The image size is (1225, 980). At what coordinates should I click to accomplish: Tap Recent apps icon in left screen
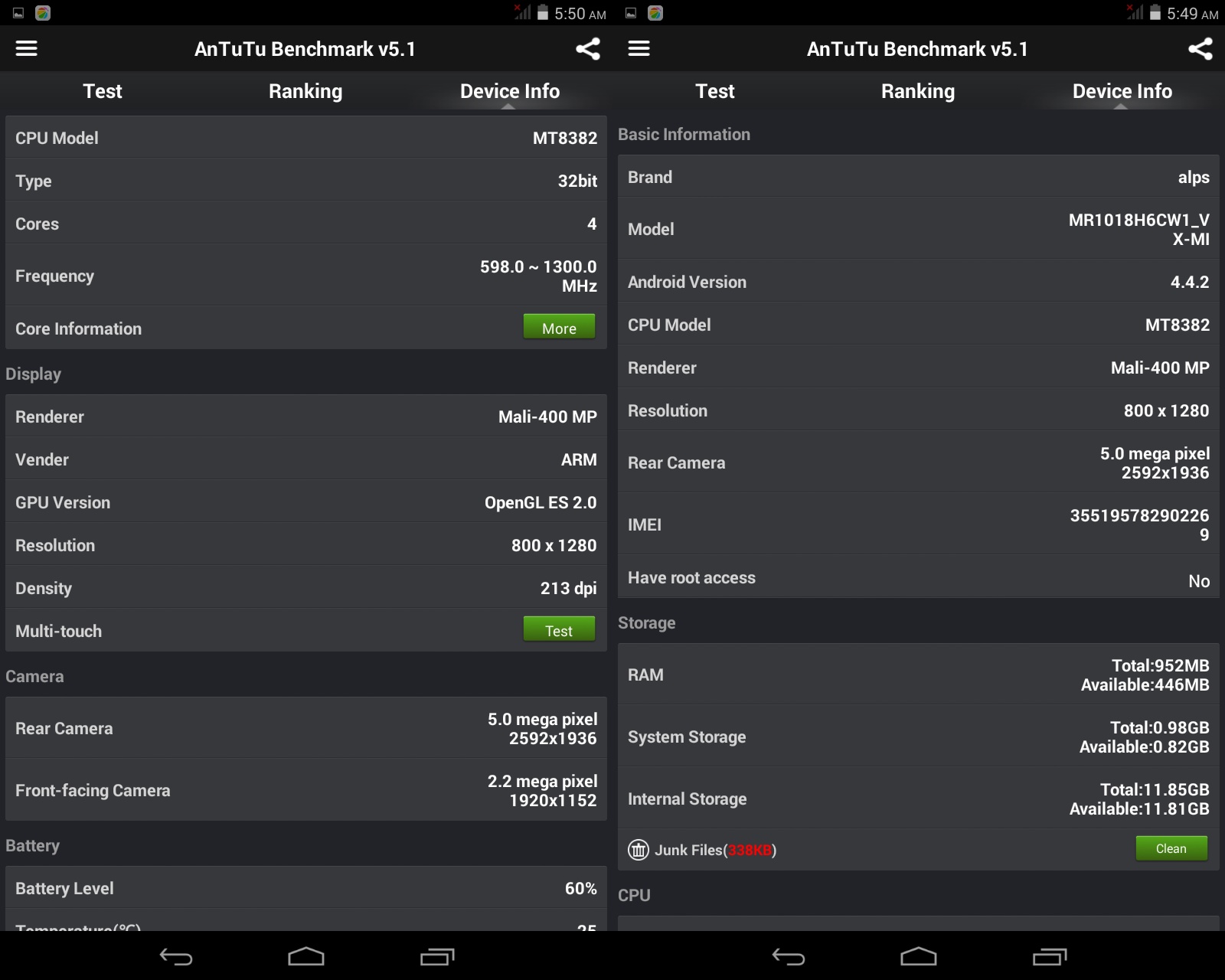(437, 956)
